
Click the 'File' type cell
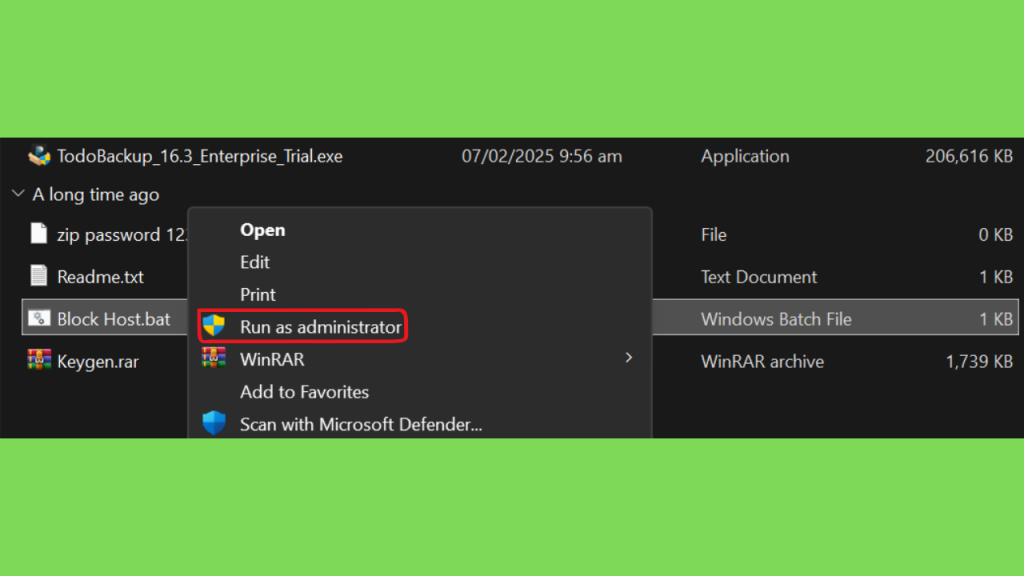click(x=714, y=234)
